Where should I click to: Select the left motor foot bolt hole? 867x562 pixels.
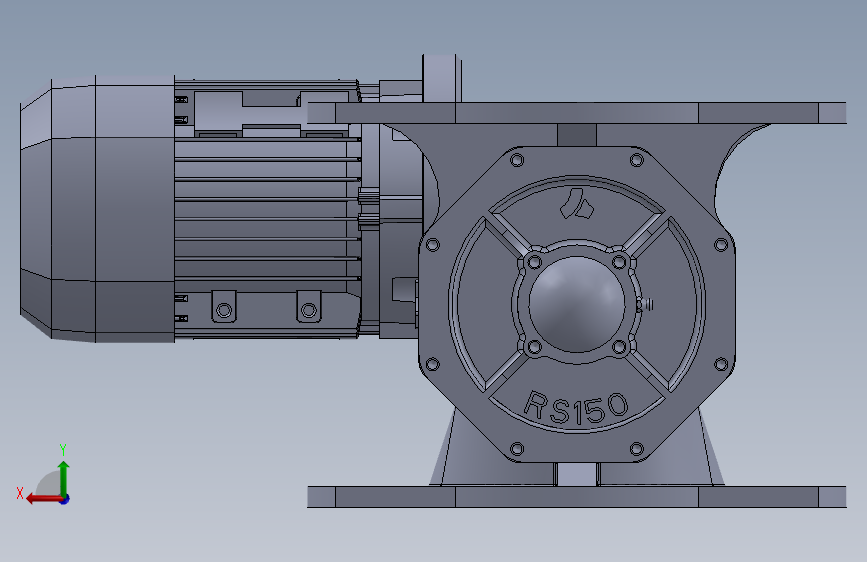coord(224,310)
